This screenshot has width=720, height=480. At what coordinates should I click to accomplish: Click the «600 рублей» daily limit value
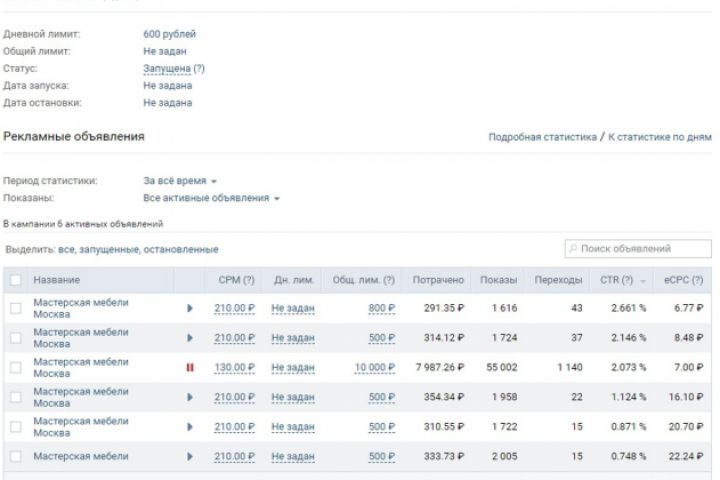point(169,35)
